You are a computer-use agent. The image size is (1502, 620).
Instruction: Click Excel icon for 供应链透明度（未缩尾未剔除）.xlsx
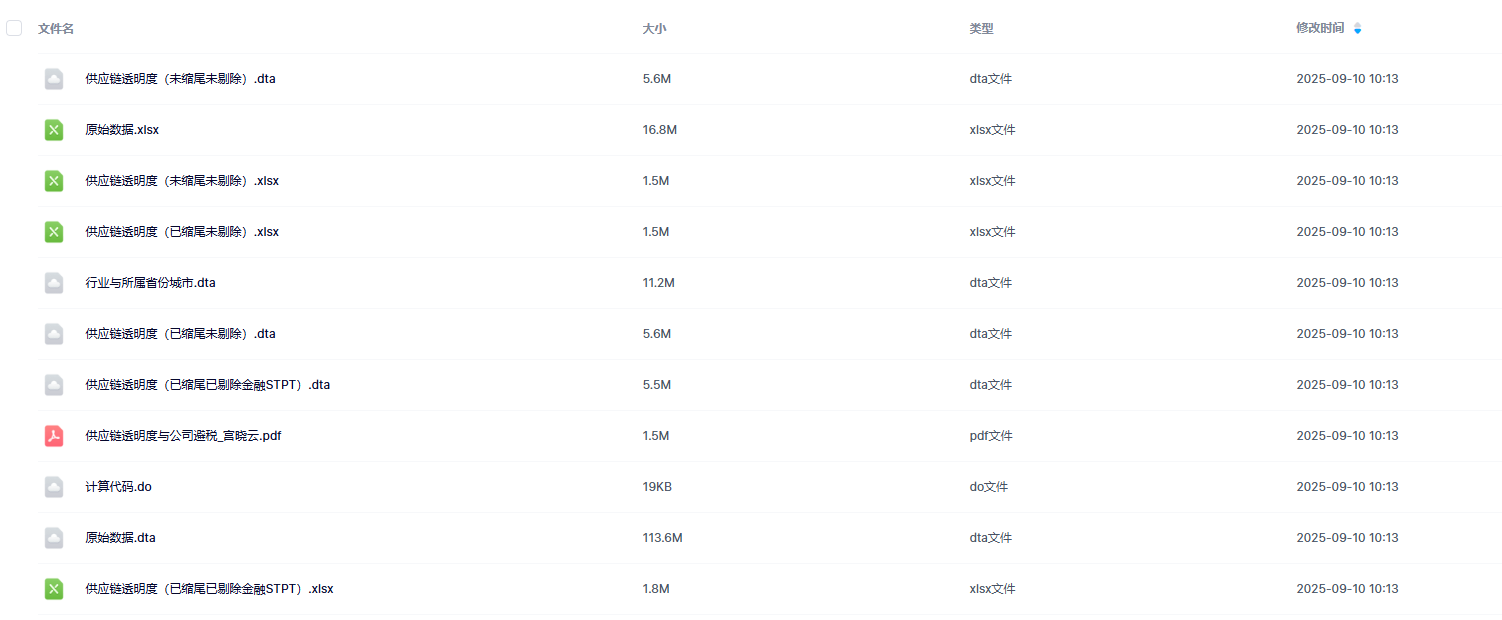[54, 181]
